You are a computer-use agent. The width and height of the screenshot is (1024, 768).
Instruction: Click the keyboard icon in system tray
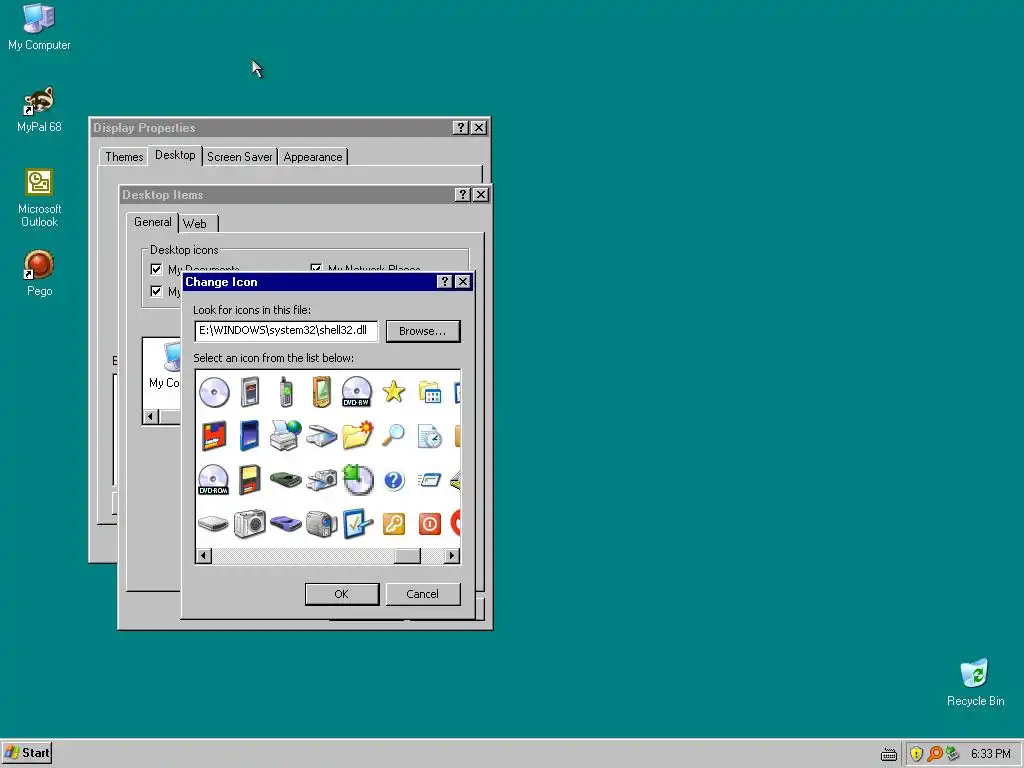pyautogui.click(x=888, y=754)
